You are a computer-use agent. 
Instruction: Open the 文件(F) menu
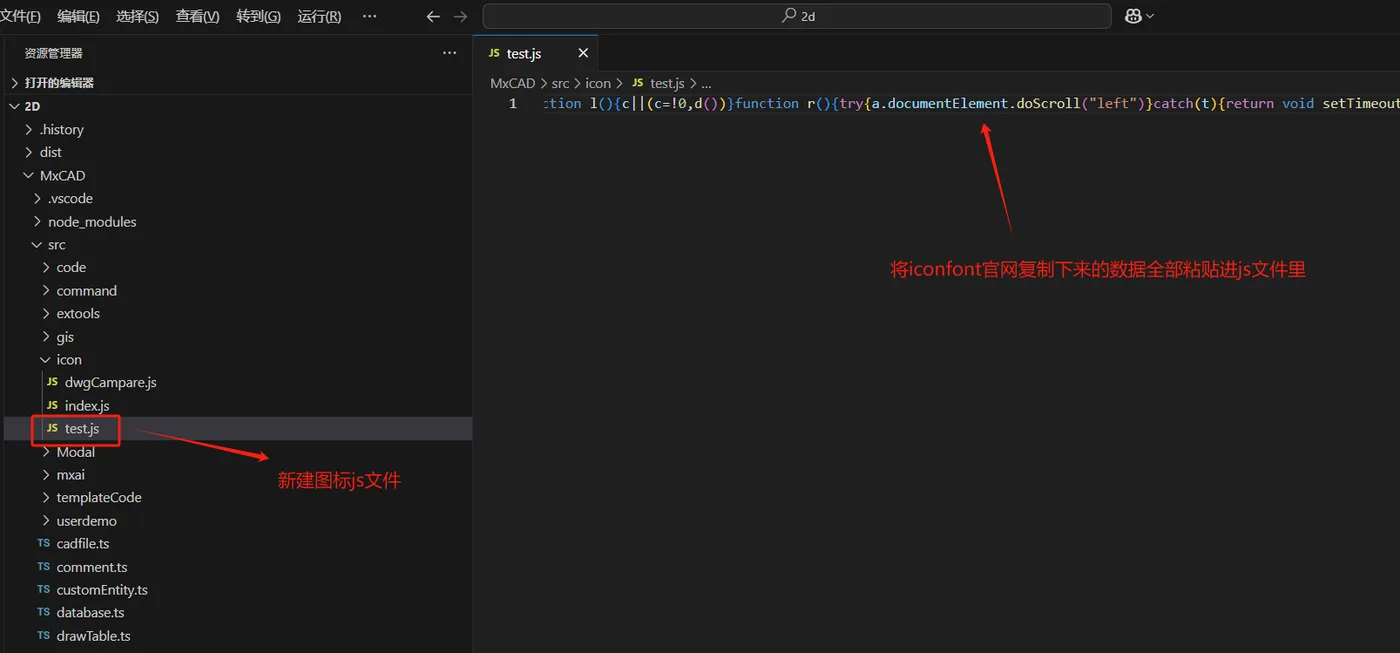click(21, 16)
